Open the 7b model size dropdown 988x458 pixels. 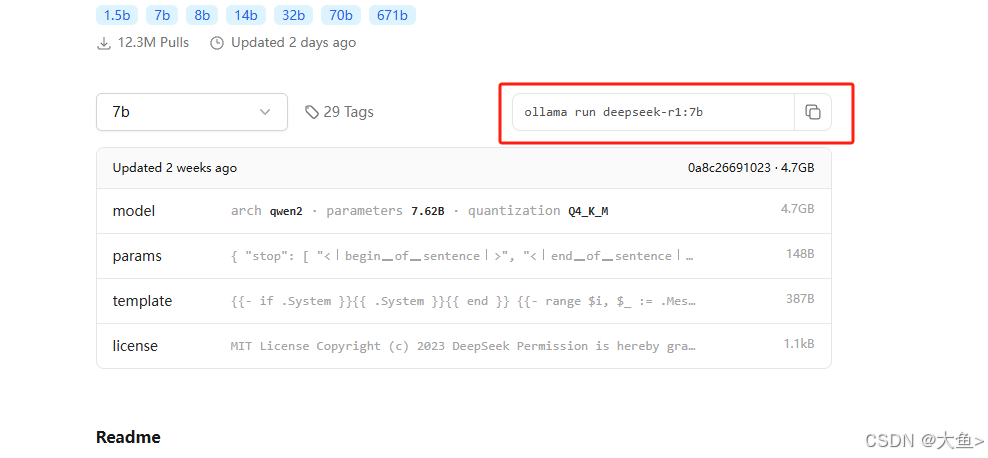pos(192,112)
